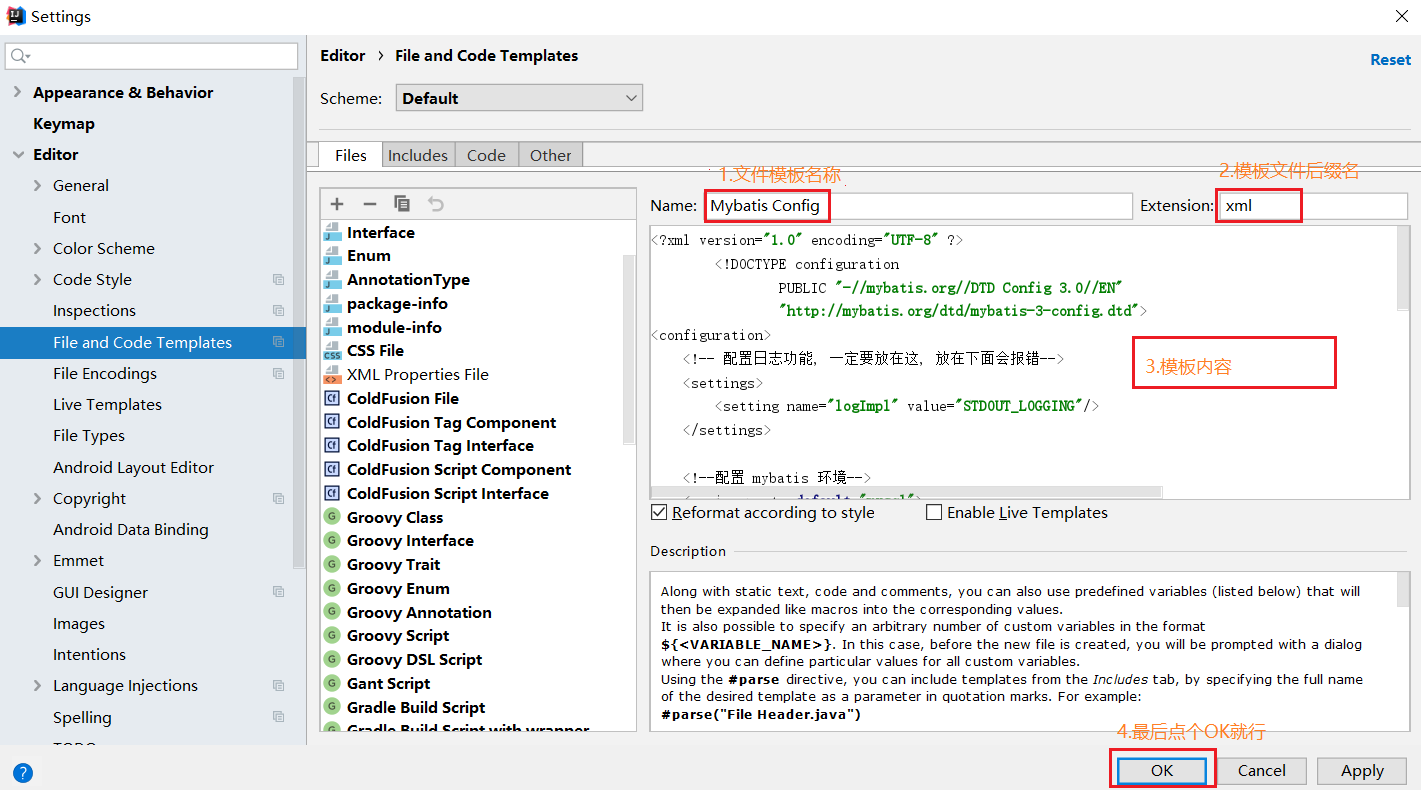Expand the Language Injections node
Image resolution: width=1421 pixels, height=790 pixels.
[x=38, y=686]
